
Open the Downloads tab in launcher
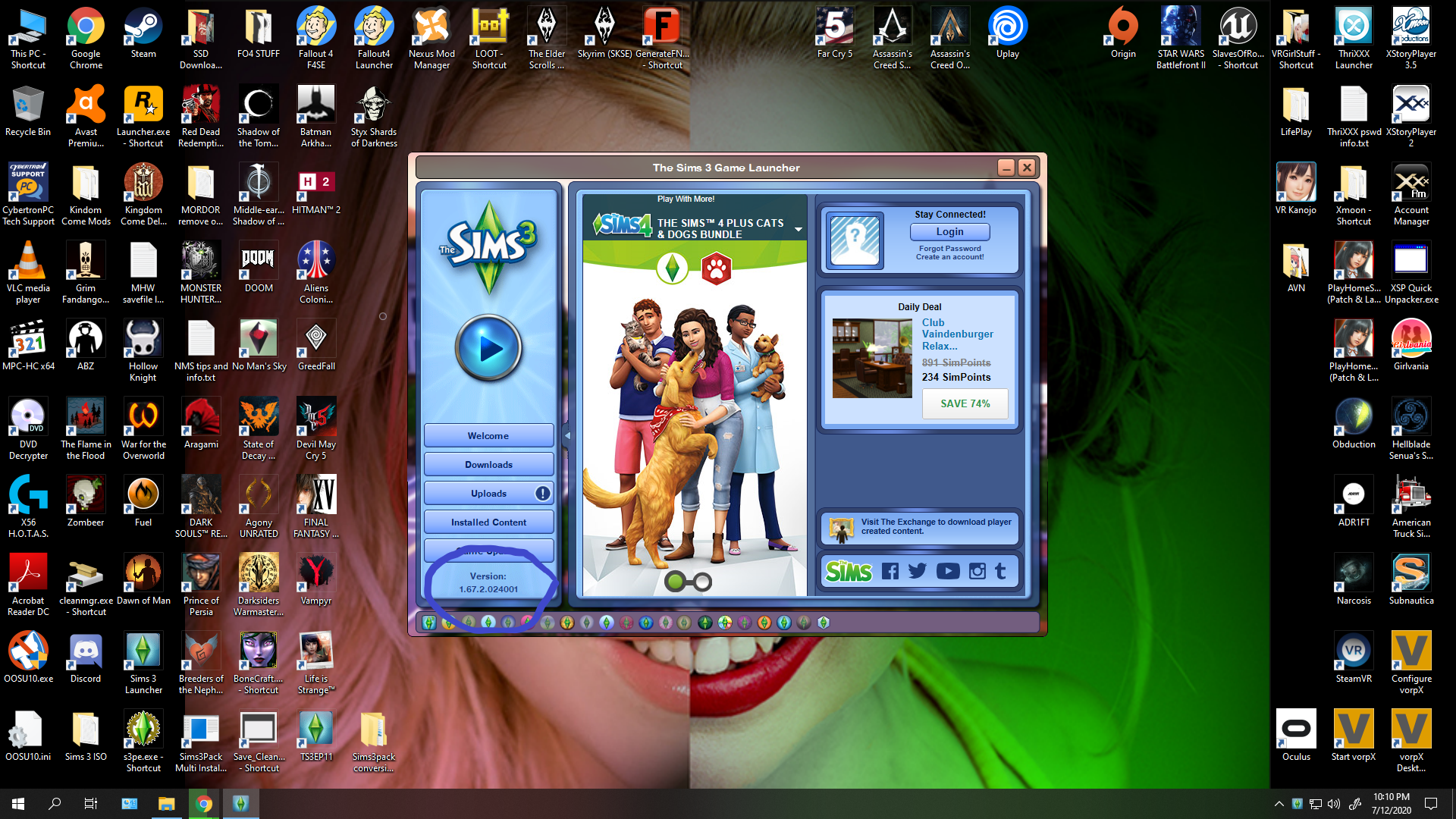click(x=488, y=465)
